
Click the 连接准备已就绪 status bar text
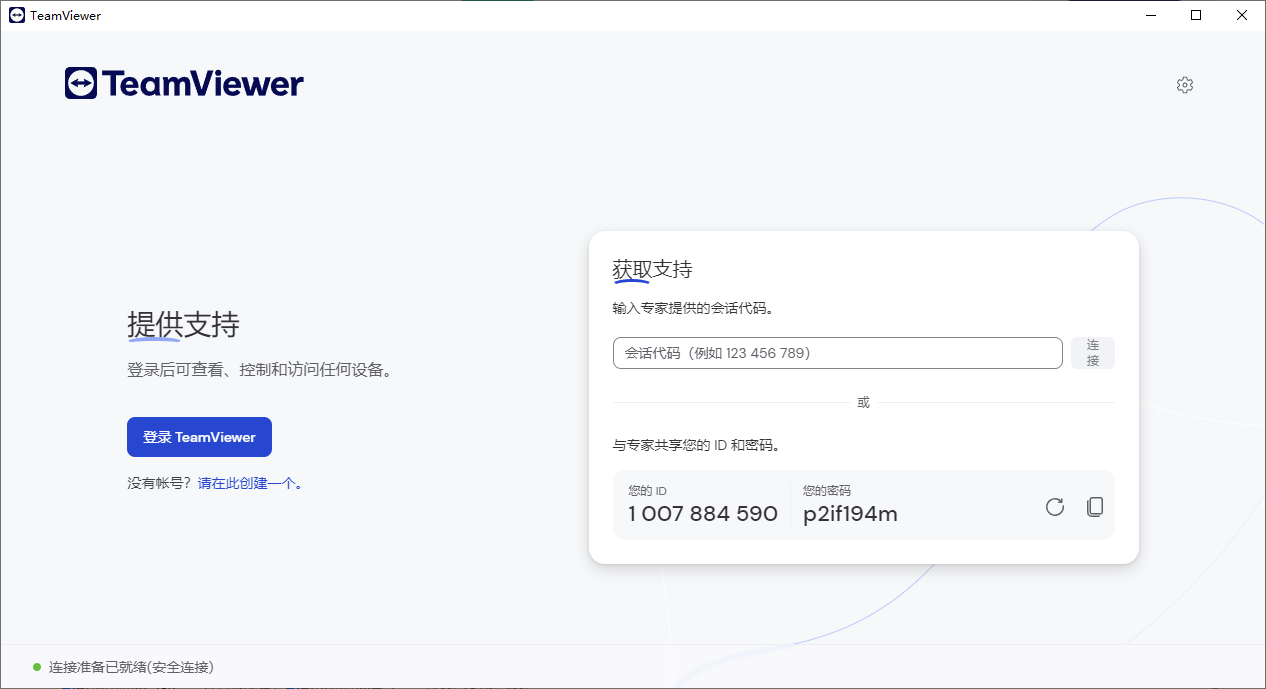click(131, 667)
